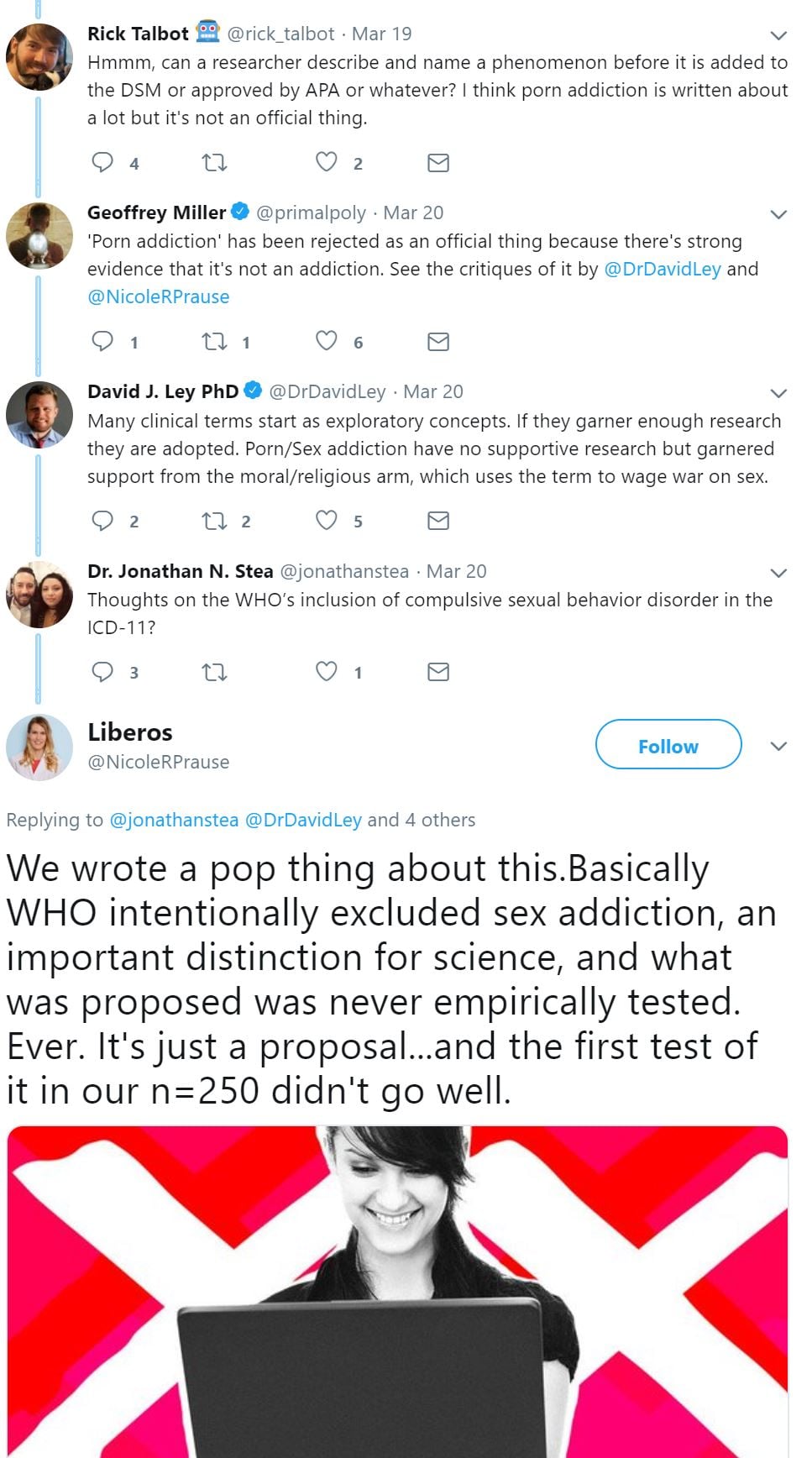
Task: Retweet Jonathan Stea's tweet
Action: (215, 672)
